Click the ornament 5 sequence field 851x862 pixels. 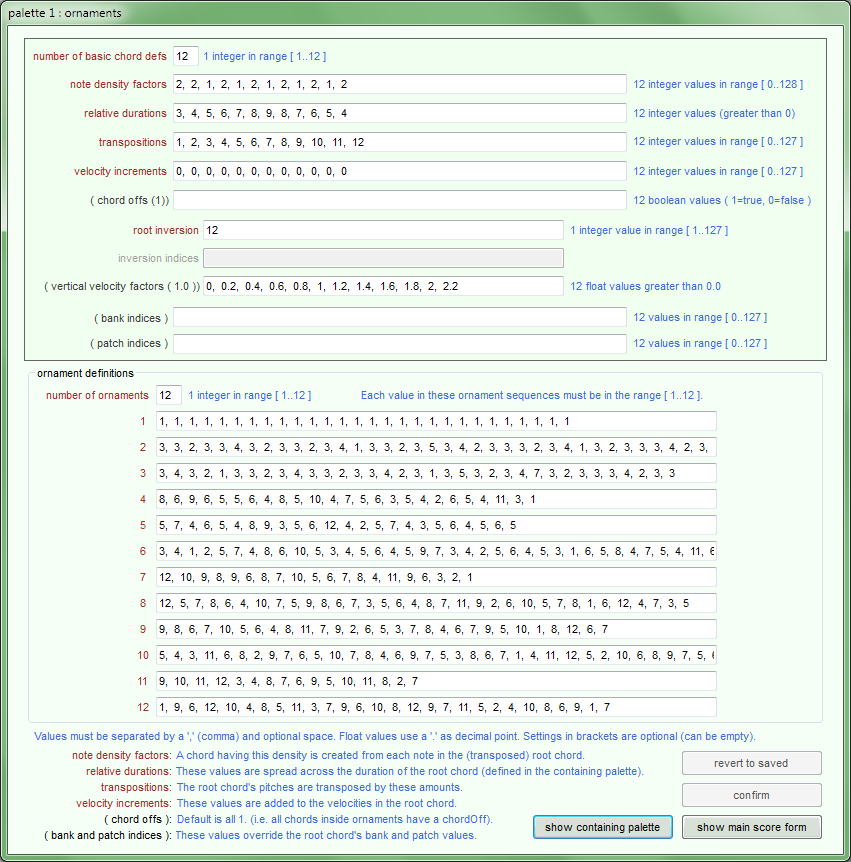pyautogui.click(x=436, y=525)
